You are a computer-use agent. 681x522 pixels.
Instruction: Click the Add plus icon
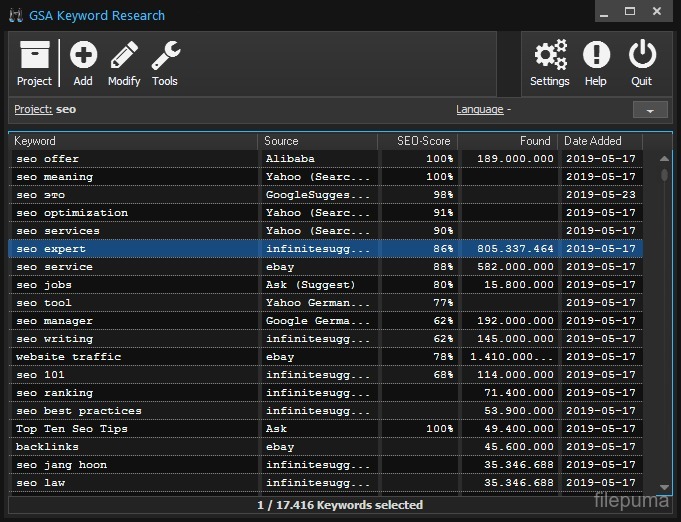(83, 56)
